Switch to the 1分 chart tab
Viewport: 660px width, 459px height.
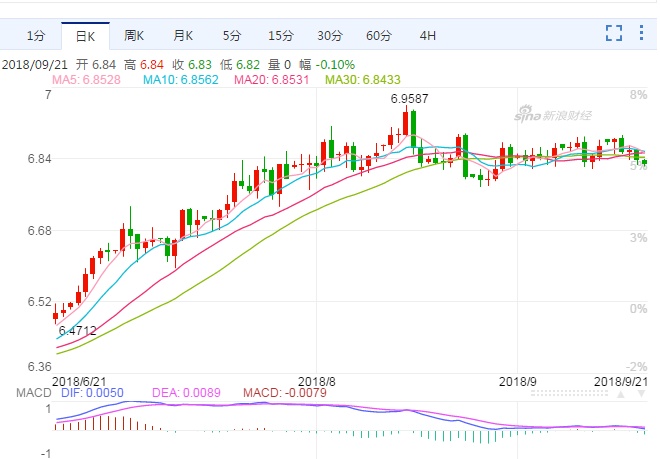point(36,36)
